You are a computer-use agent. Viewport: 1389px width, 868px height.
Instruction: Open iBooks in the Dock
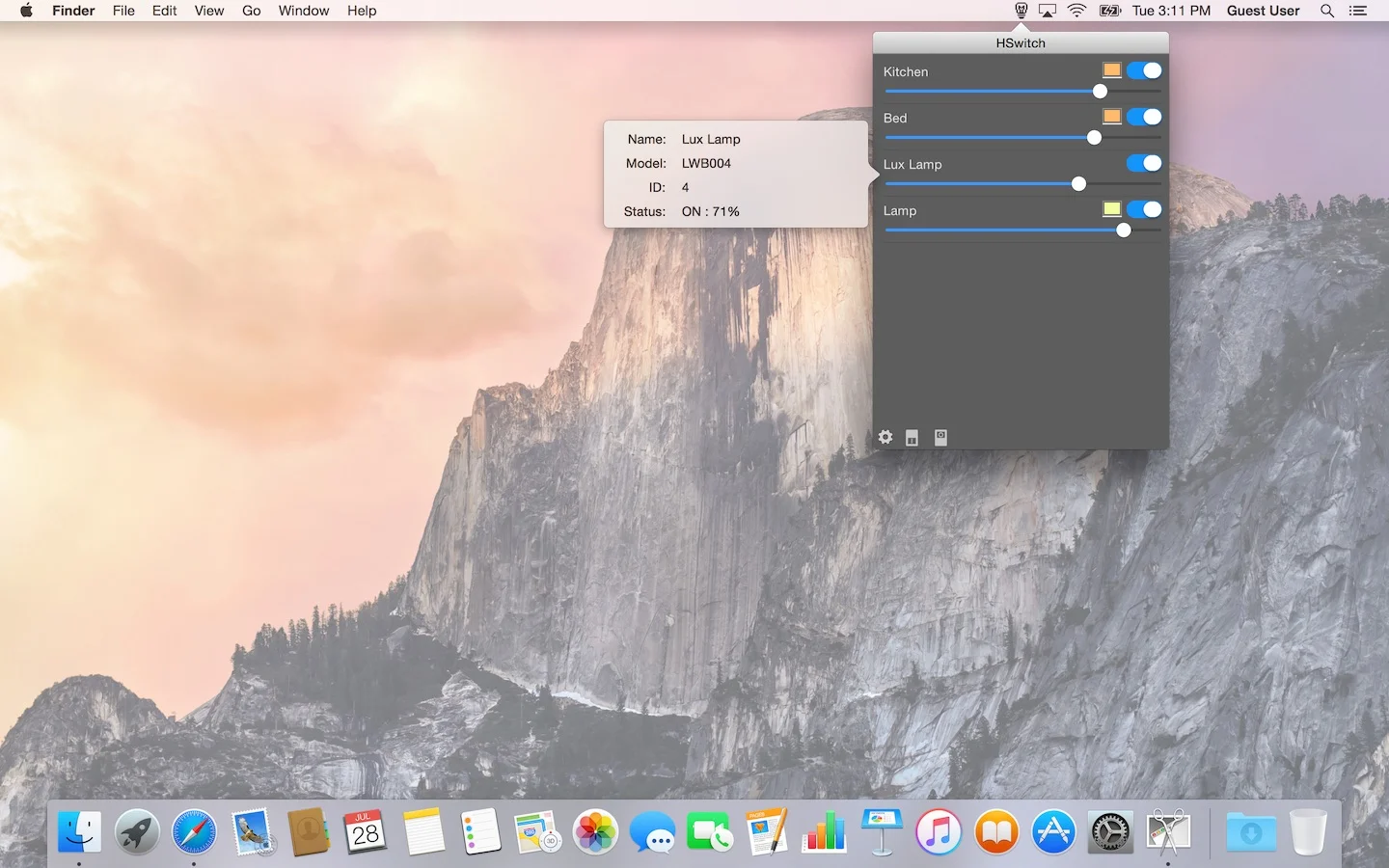click(x=996, y=831)
